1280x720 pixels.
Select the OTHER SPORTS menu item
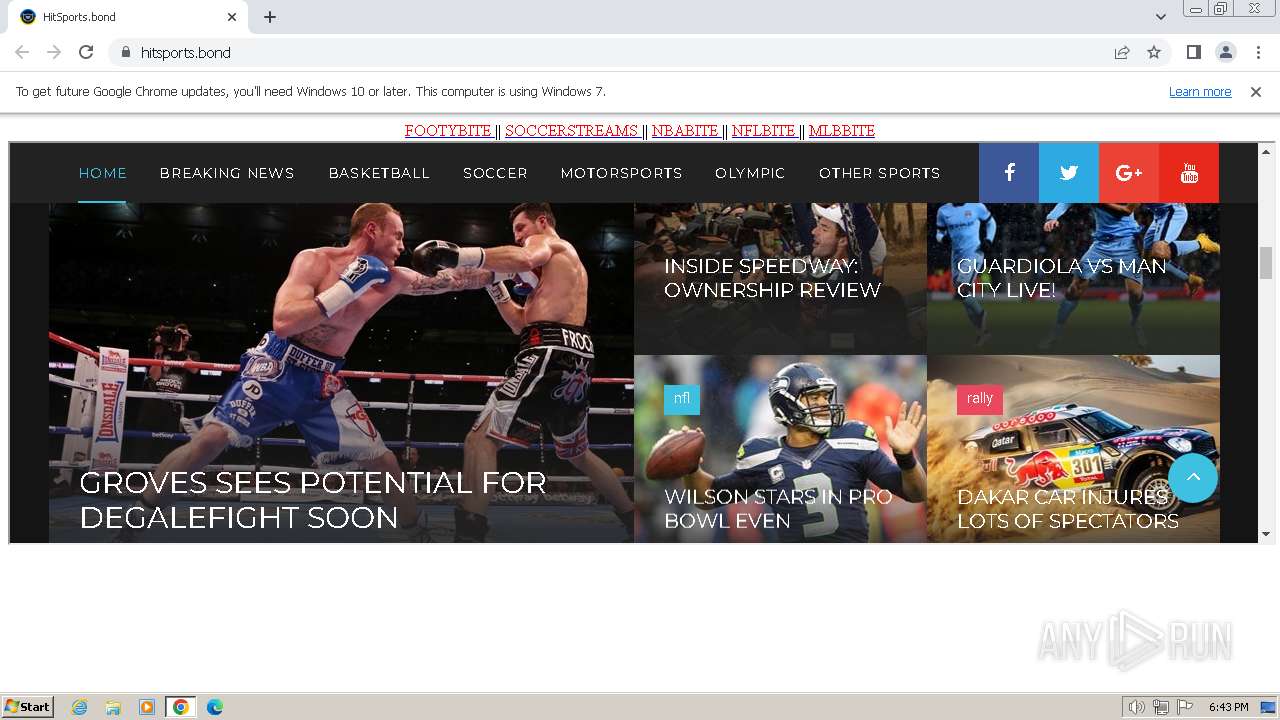pos(879,173)
